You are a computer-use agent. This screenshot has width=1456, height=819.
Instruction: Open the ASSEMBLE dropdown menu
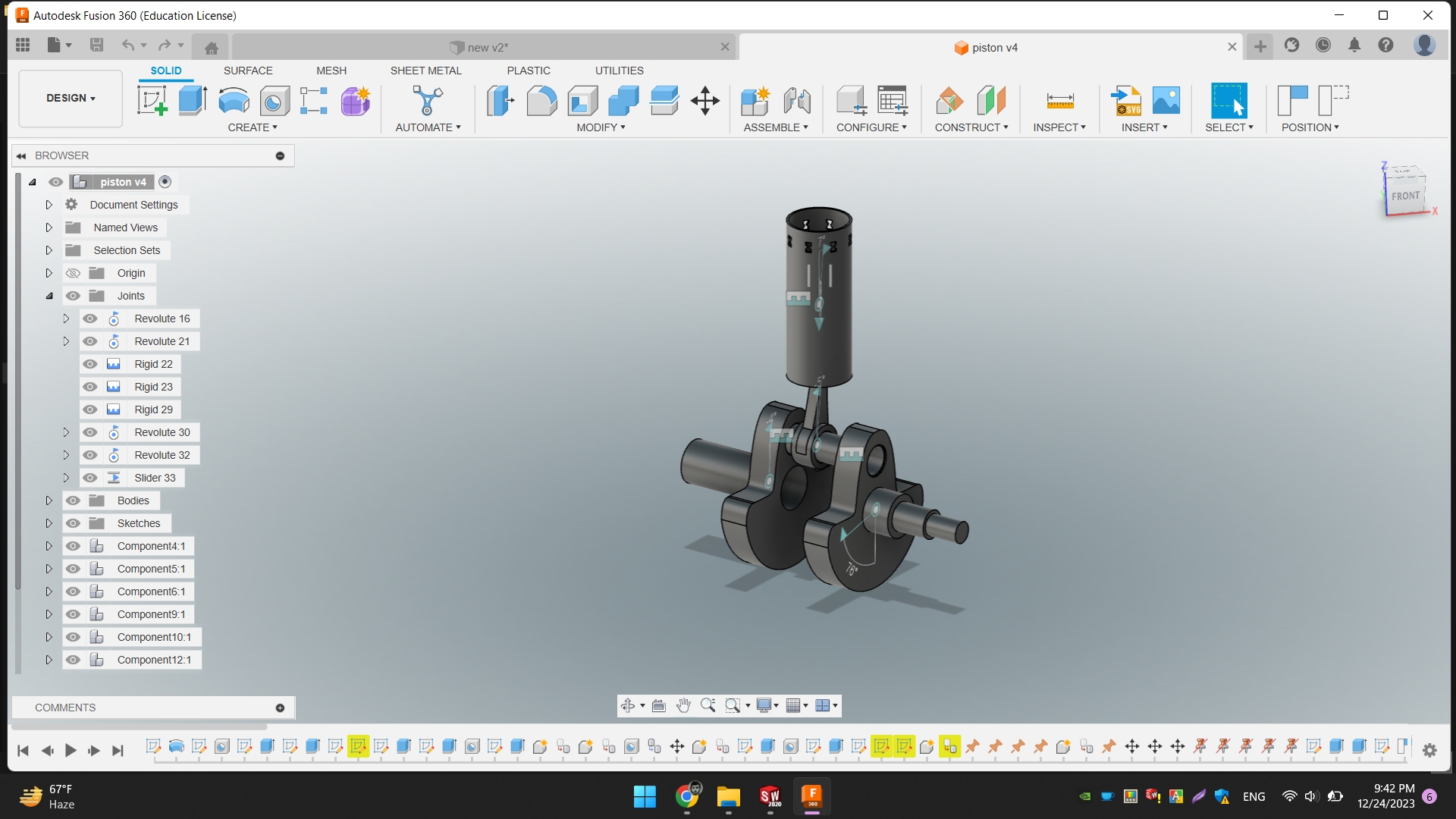click(776, 127)
